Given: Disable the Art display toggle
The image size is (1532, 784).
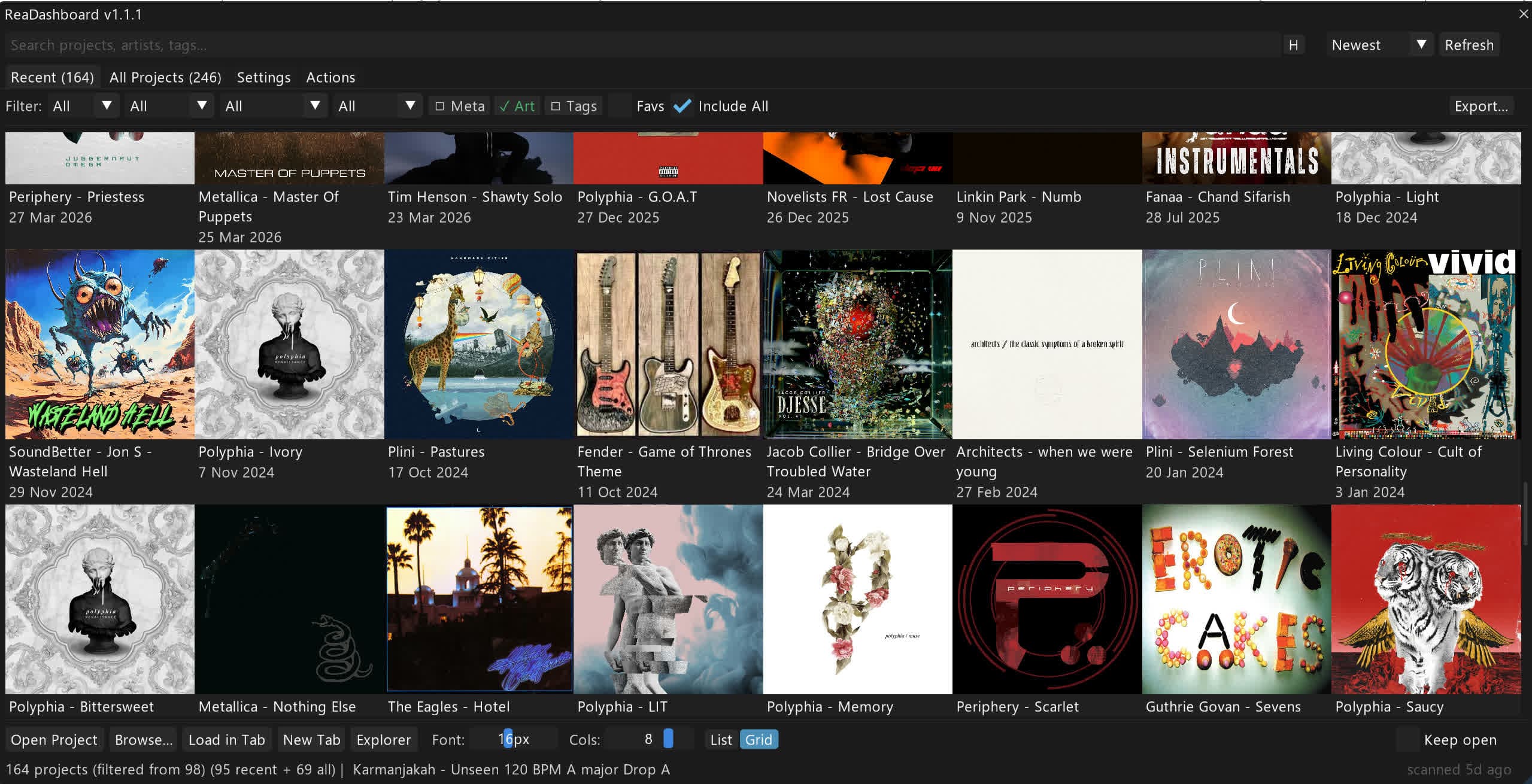Looking at the screenshot, I should (517, 106).
